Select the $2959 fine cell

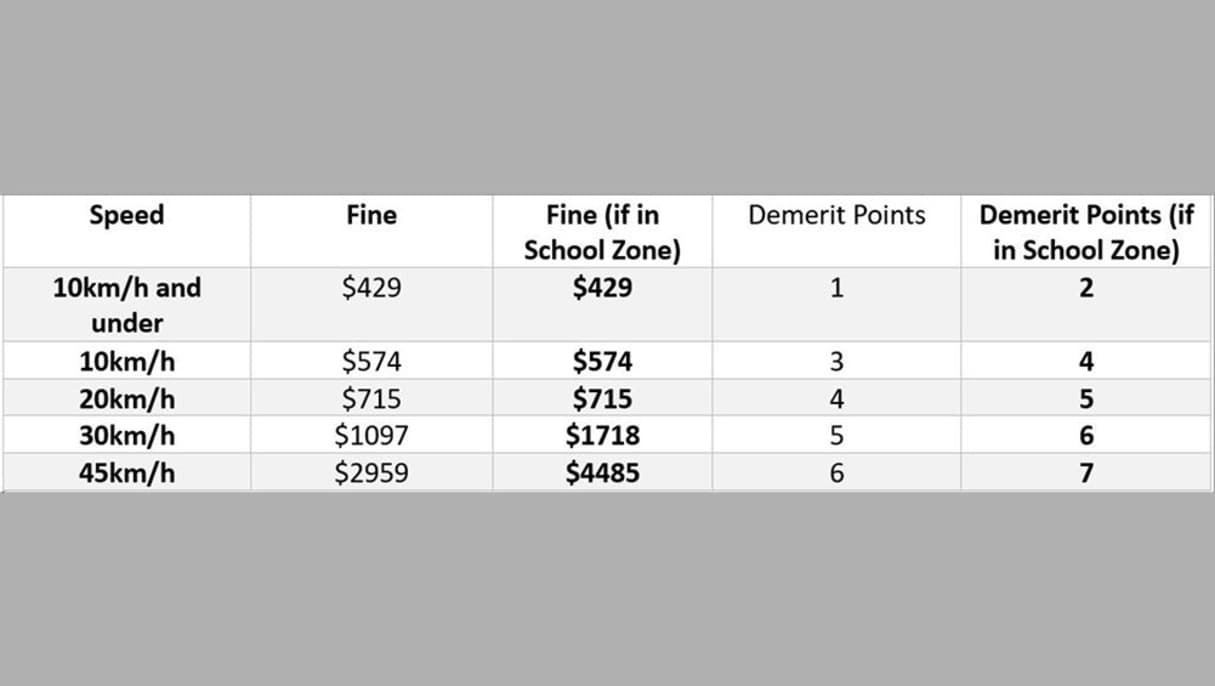tap(371, 473)
